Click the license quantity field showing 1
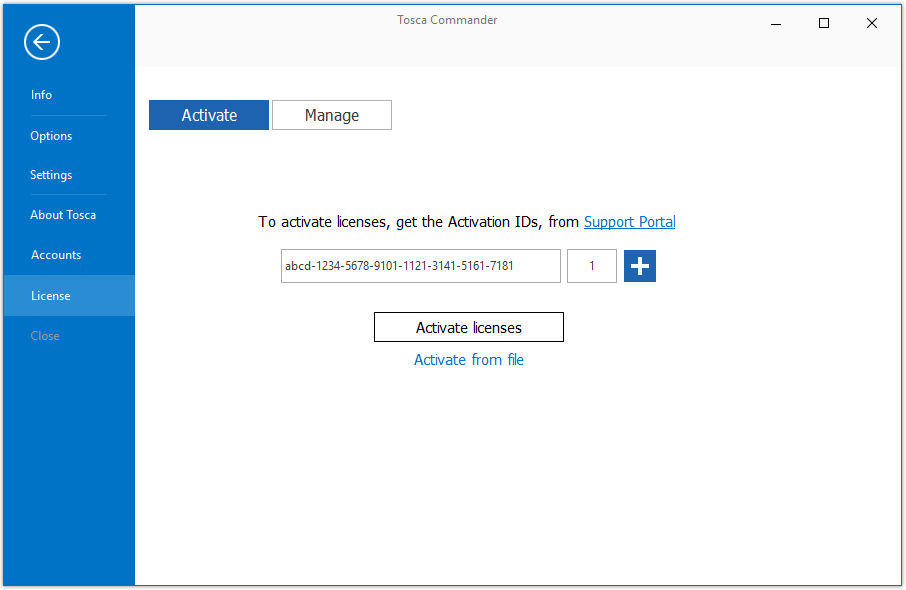This screenshot has width=906, height=590. coord(592,266)
